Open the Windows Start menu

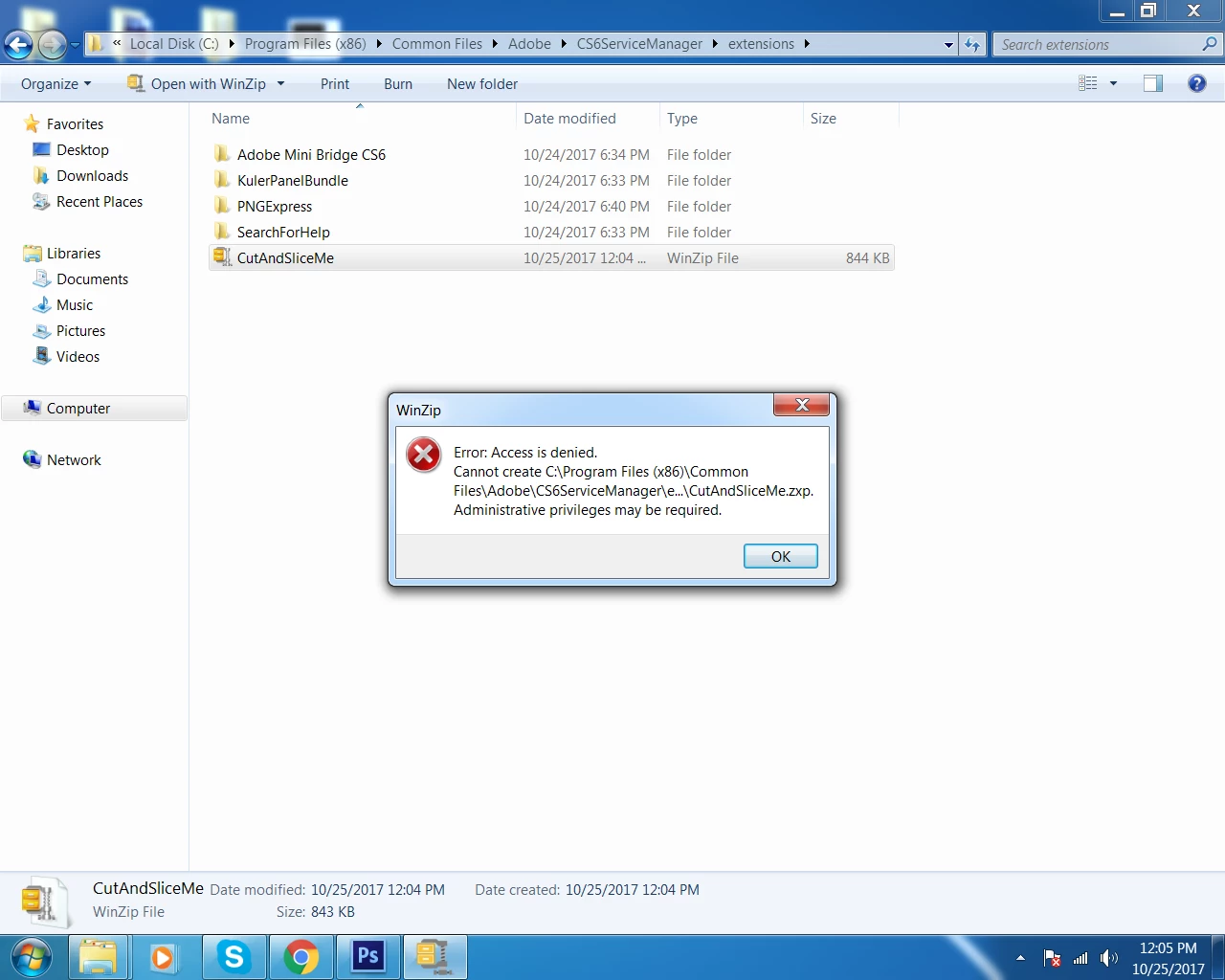[x=32, y=957]
